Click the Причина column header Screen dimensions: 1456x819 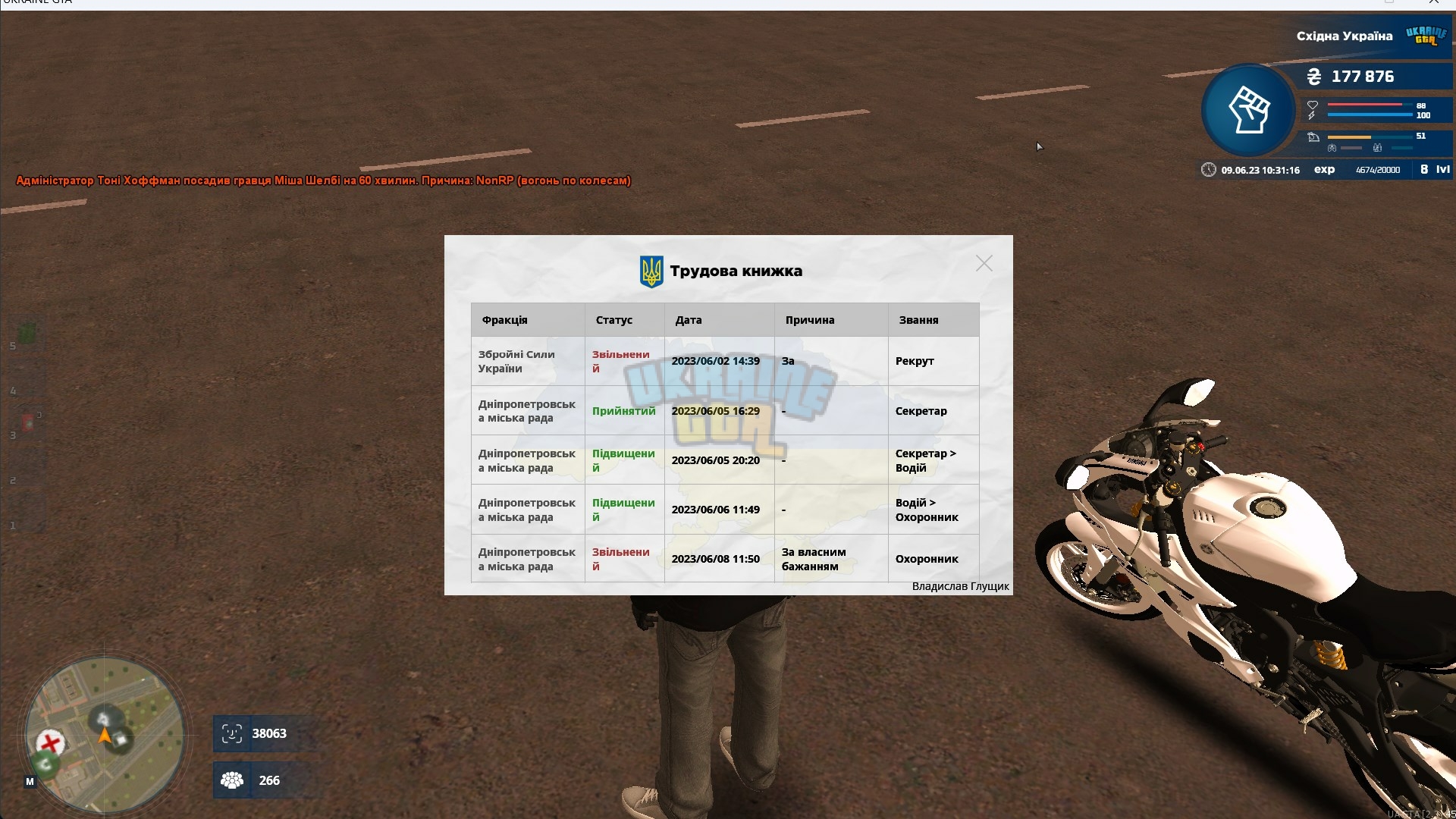click(x=831, y=320)
